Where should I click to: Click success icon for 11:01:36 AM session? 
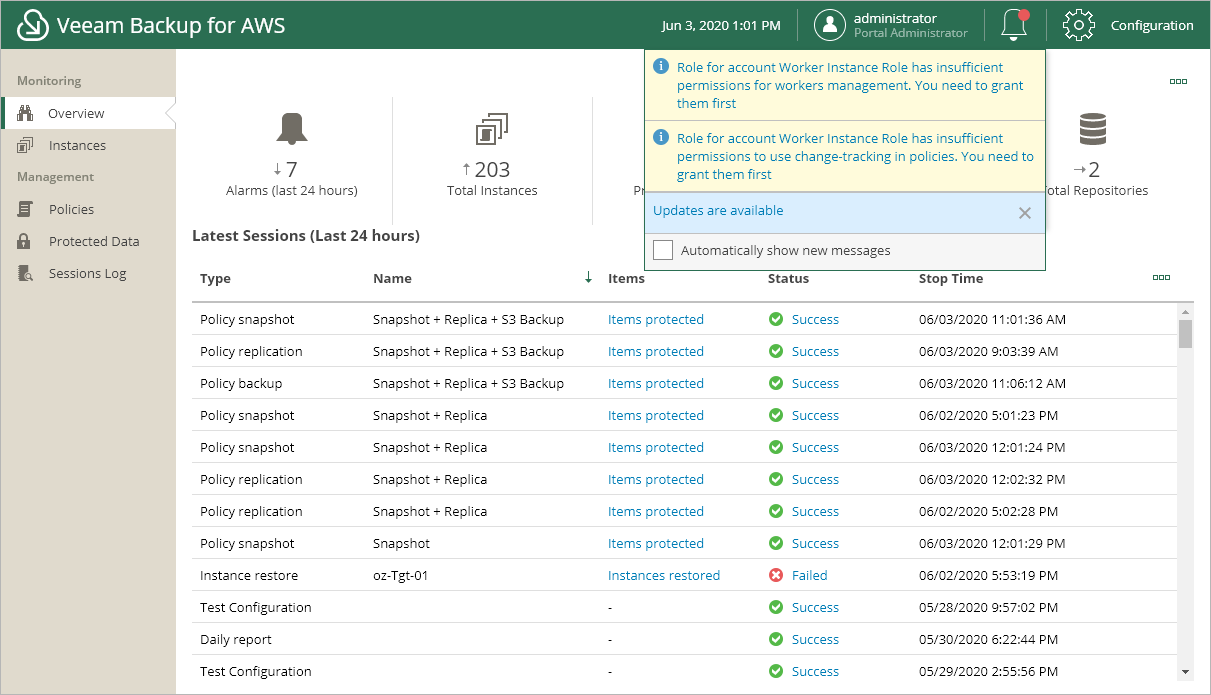[775, 319]
